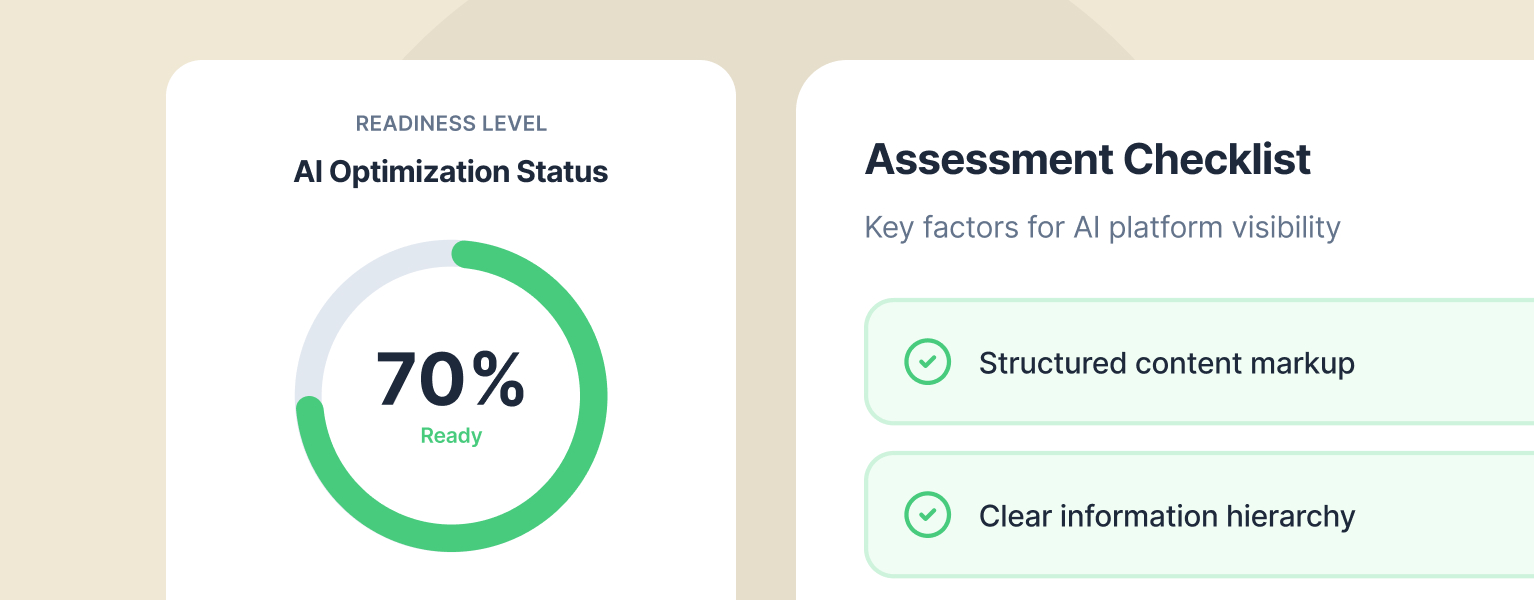This screenshot has height=600, width=1534.
Task: Click the rounded top end of green arc
Action: (461, 254)
